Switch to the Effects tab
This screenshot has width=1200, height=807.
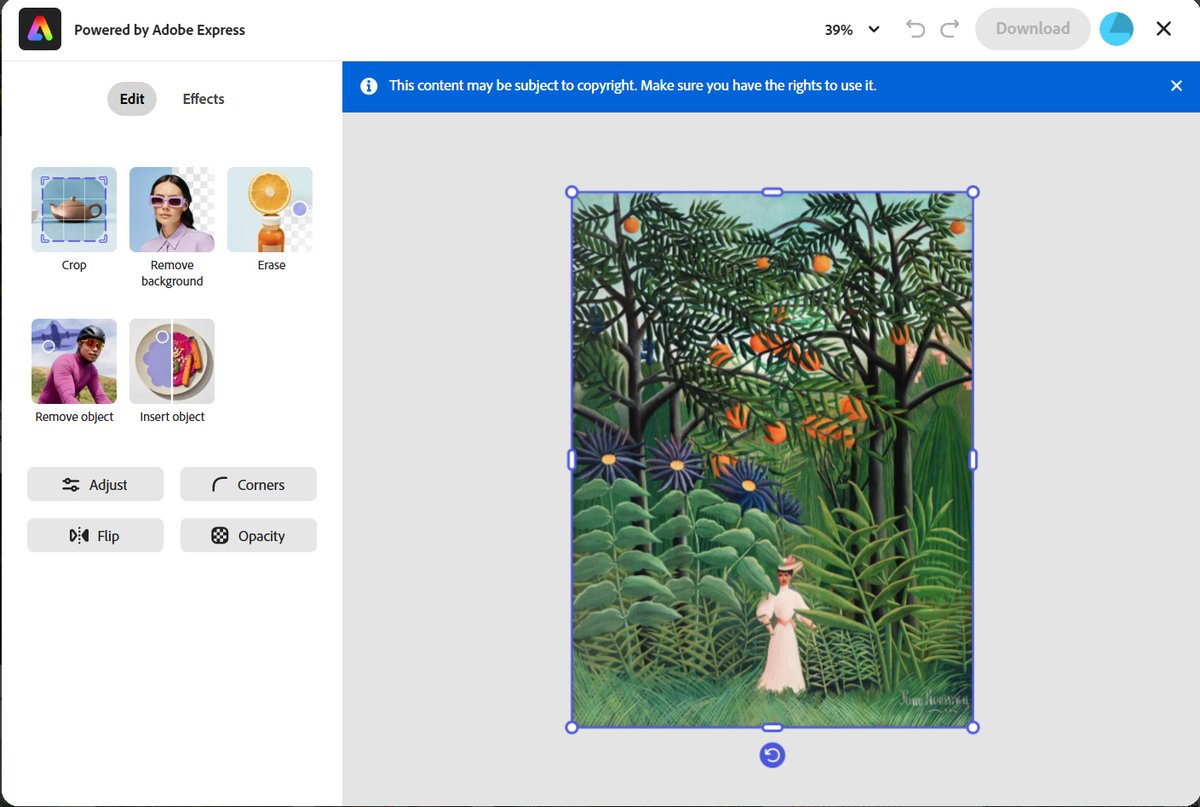click(203, 99)
